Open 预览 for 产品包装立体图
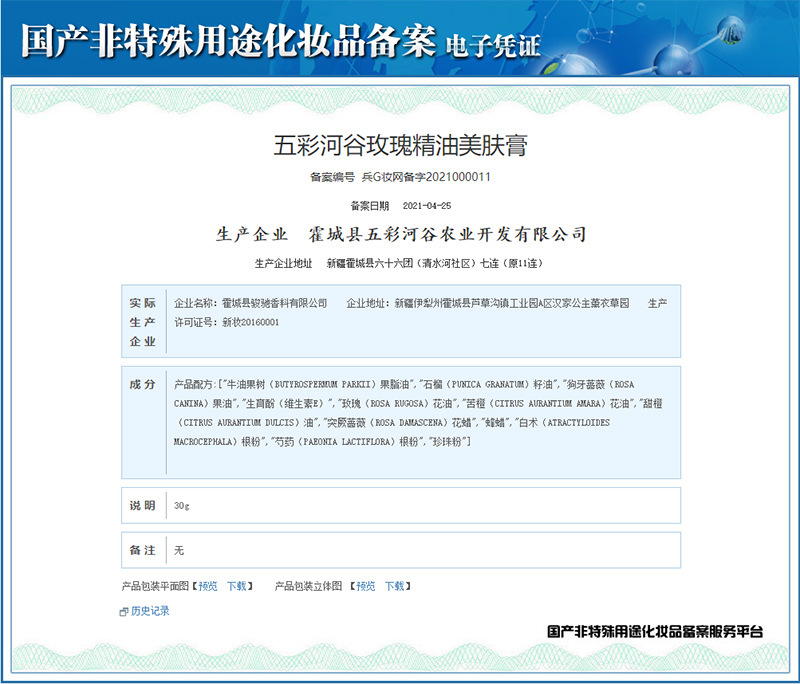Image resolution: width=800 pixels, height=684 pixels. point(365,586)
